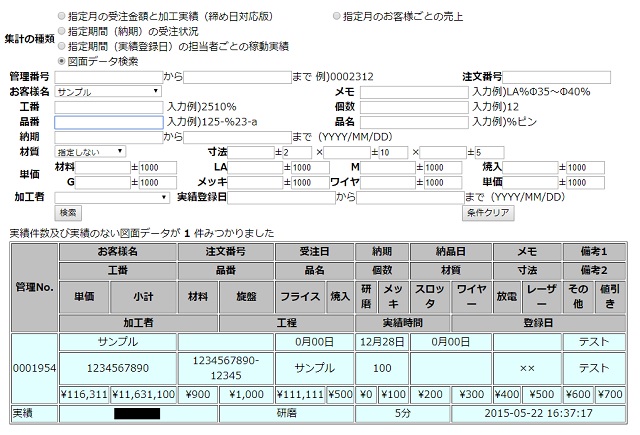Click the 個数 input field

pos(414,107)
